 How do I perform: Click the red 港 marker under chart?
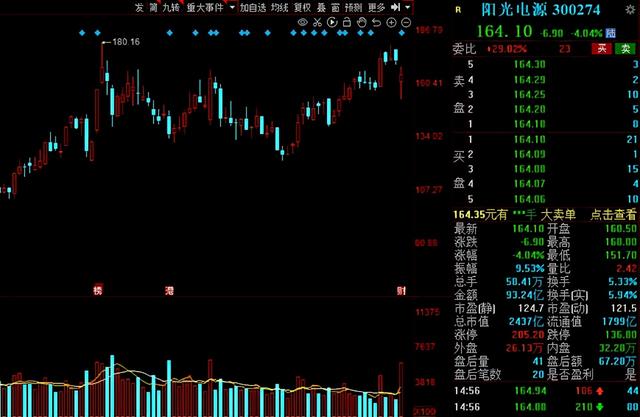(x=169, y=290)
